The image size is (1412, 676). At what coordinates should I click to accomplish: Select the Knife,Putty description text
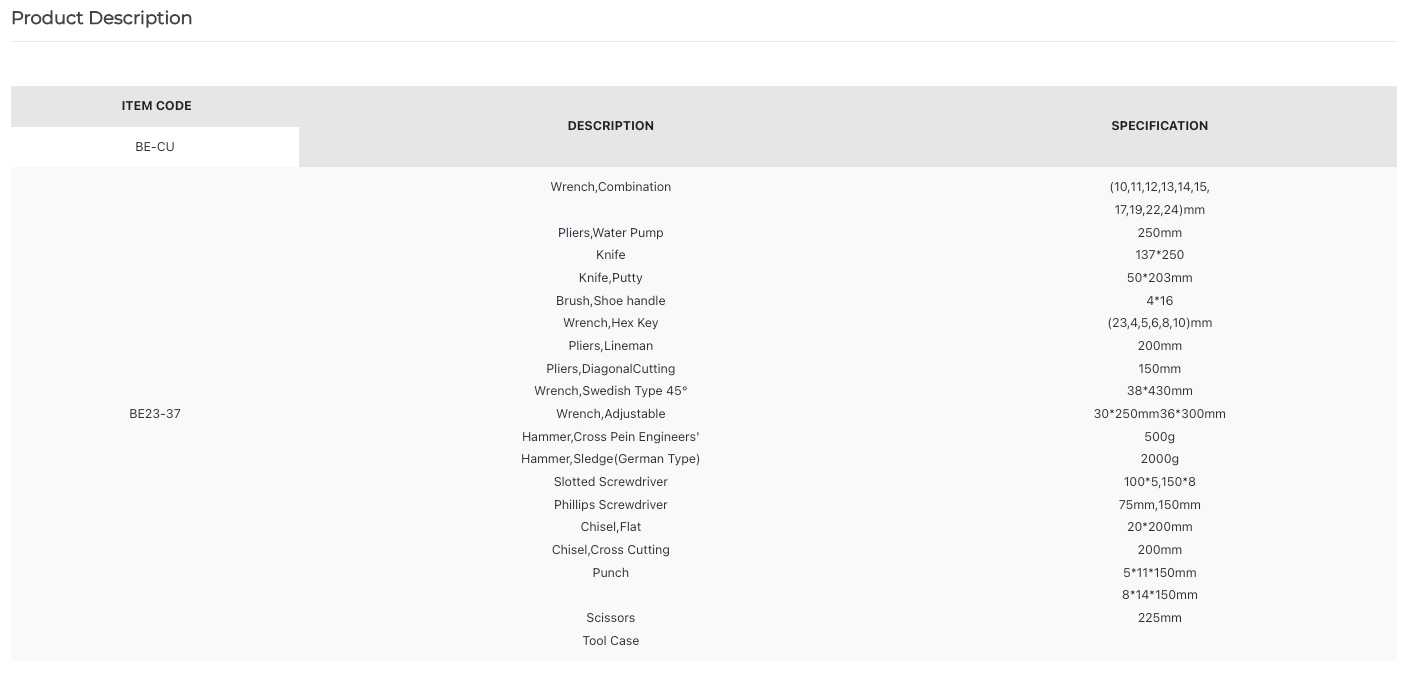coord(610,278)
